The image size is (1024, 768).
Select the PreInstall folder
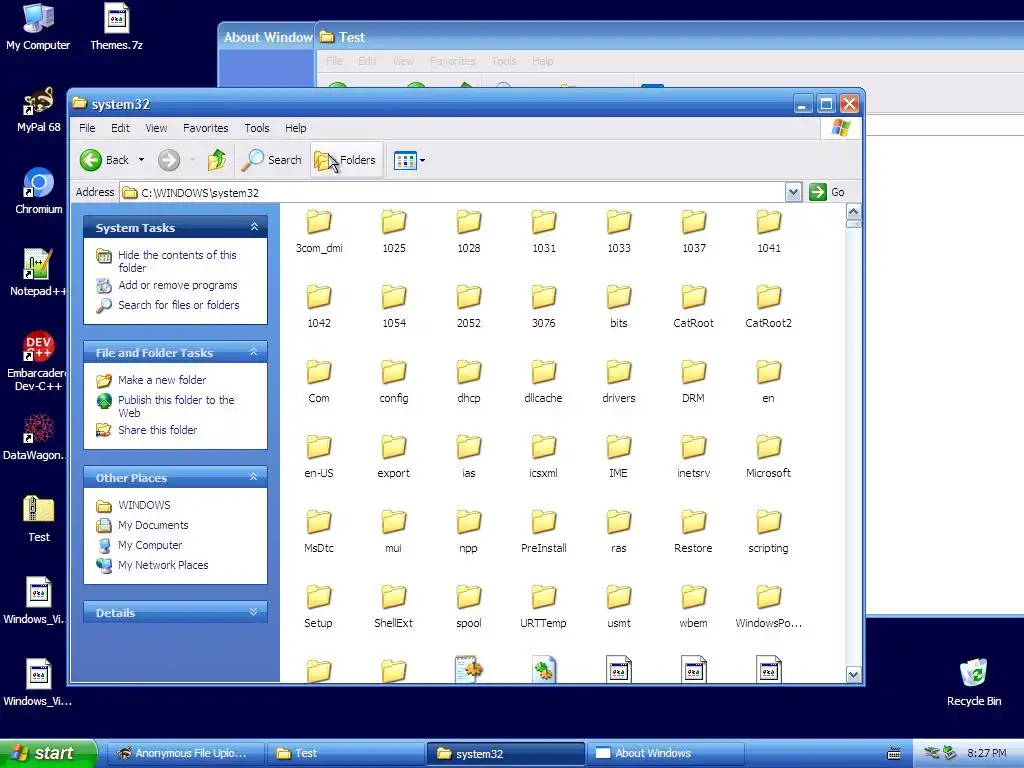[x=543, y=532]
